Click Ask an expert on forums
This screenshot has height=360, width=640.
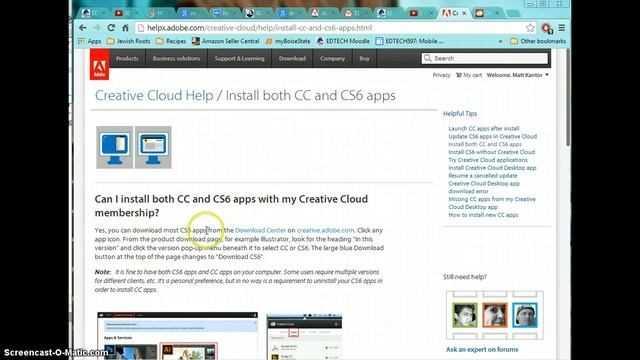click(482, 349)
